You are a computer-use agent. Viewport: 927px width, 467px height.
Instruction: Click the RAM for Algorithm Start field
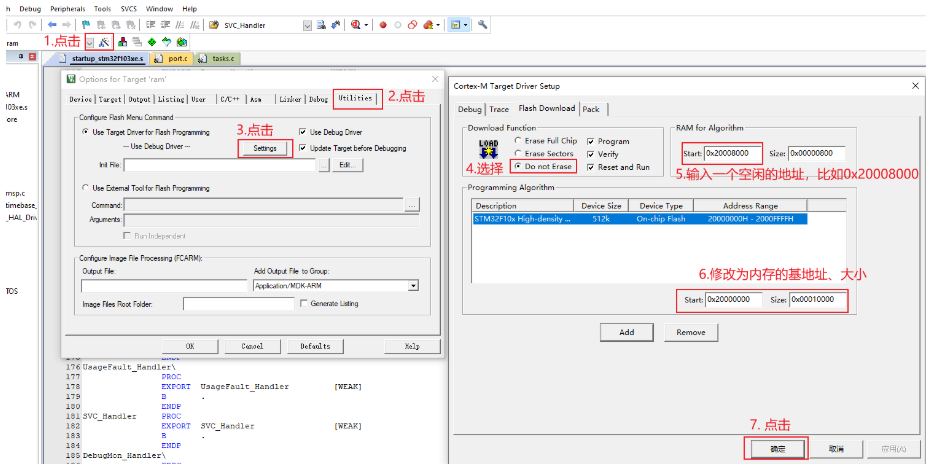tap(732, 153)
